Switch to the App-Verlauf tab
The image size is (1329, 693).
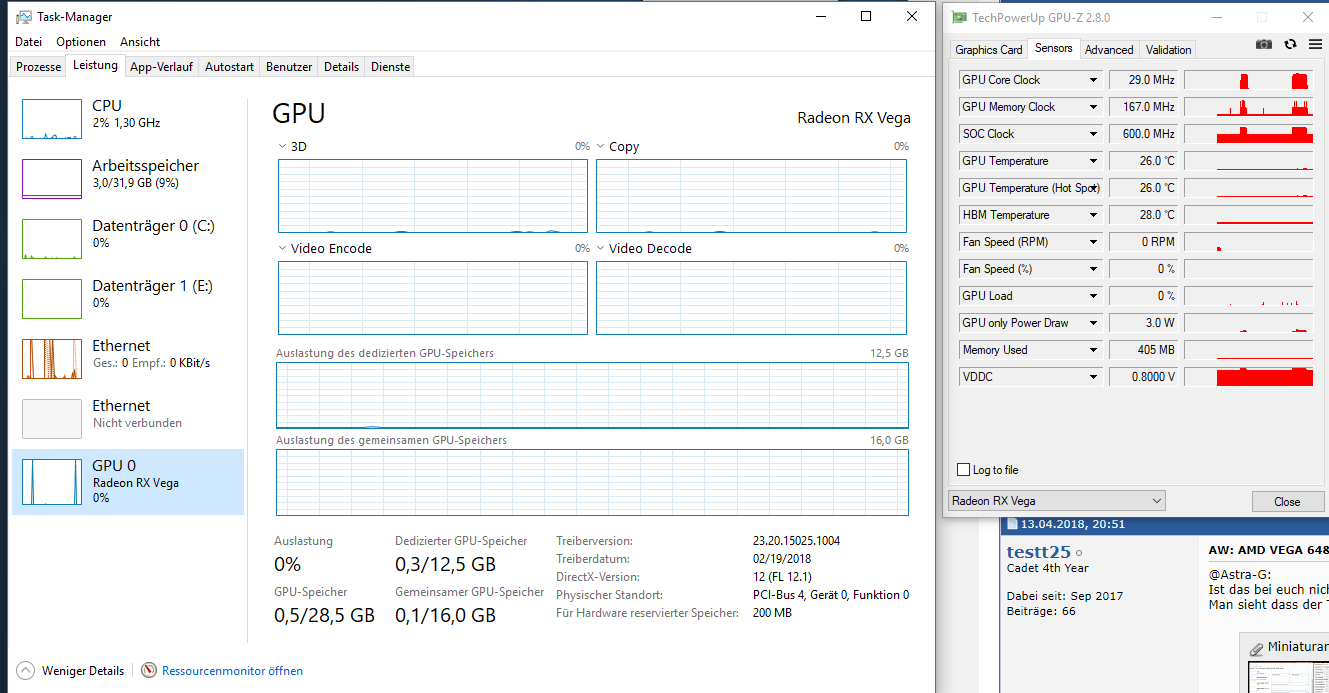(161, 67)
